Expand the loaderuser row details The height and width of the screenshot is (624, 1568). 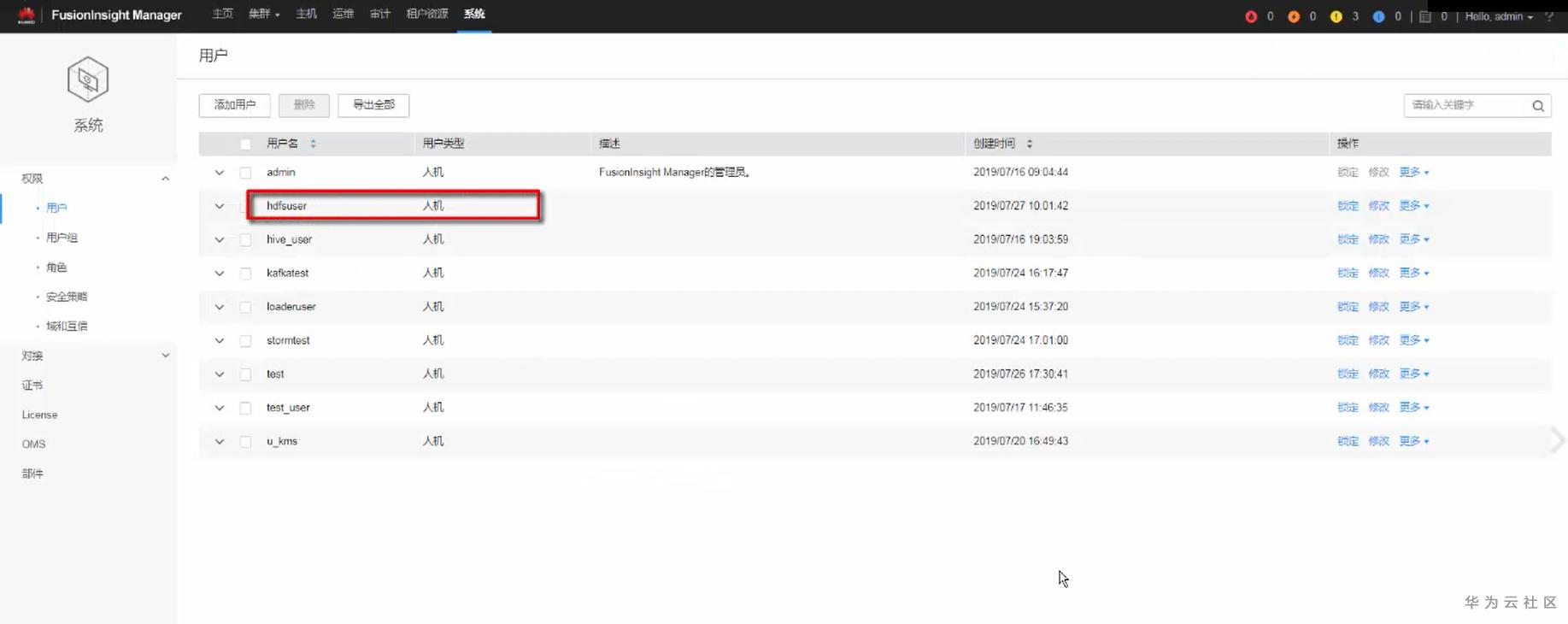point(220,307)
